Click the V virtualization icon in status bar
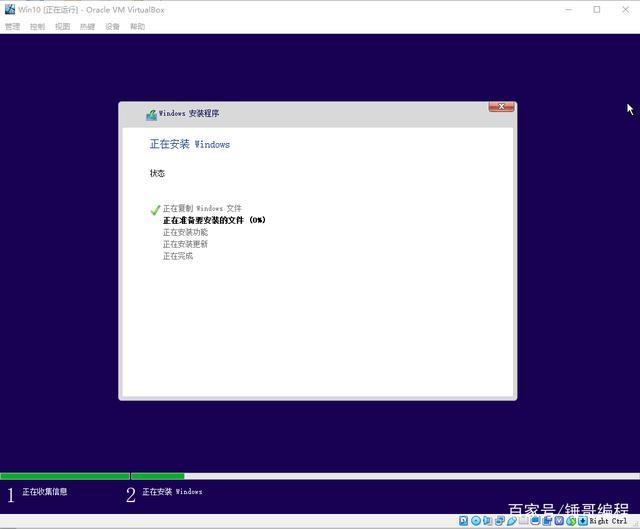 click(559, 521)
